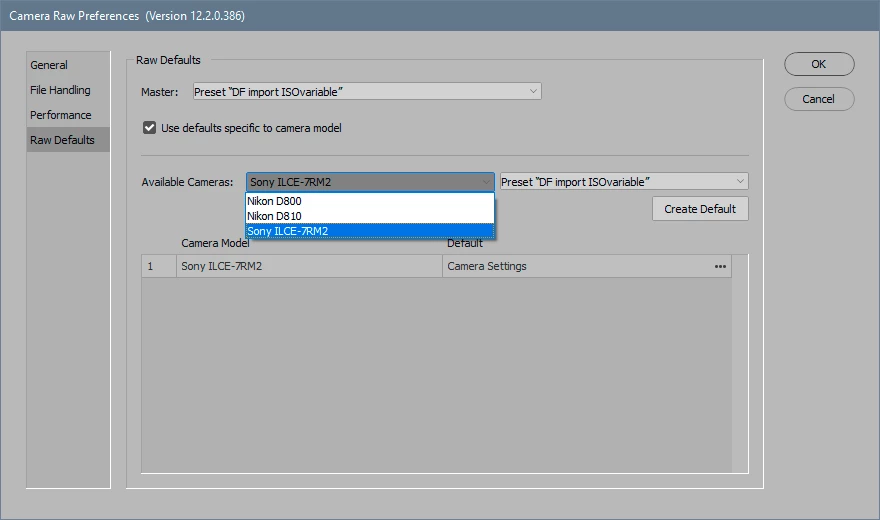The width and height of the screenshot is (880, 520).
Task: Choose Sony ILCE-7RM2 from the camera list
Action: click(370, 231)
